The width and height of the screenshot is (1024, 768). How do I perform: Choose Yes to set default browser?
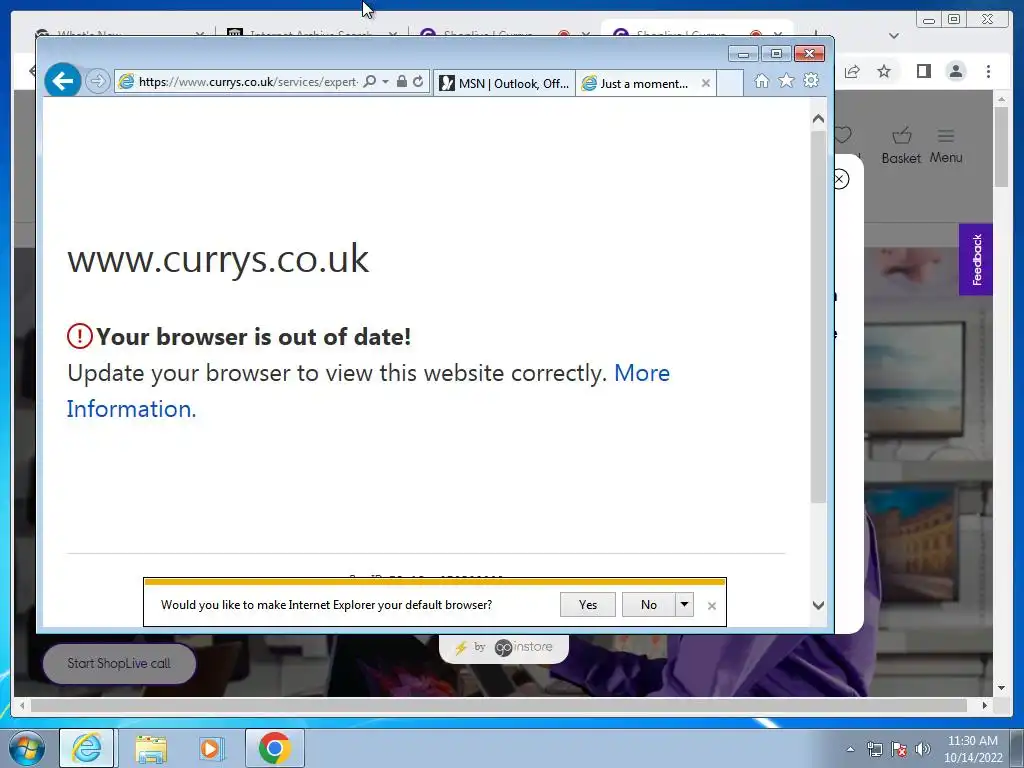coord(588,605)
